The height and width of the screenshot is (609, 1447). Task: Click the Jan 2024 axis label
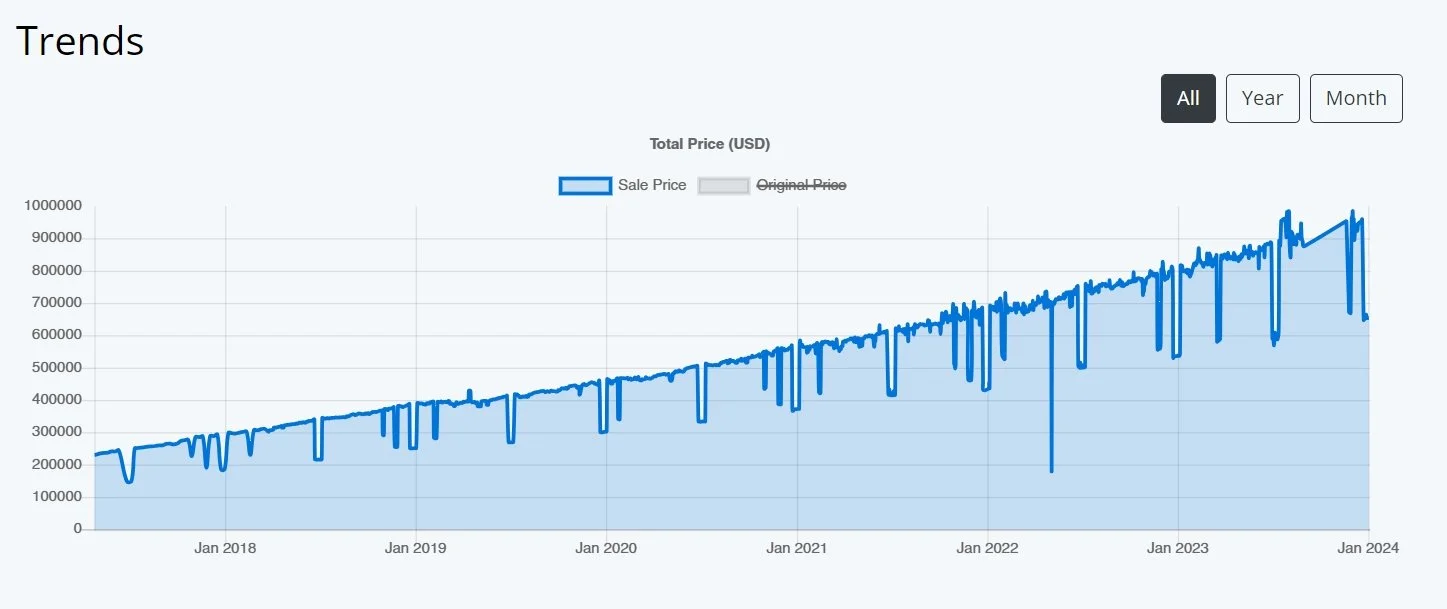(x=1368, y=548)
